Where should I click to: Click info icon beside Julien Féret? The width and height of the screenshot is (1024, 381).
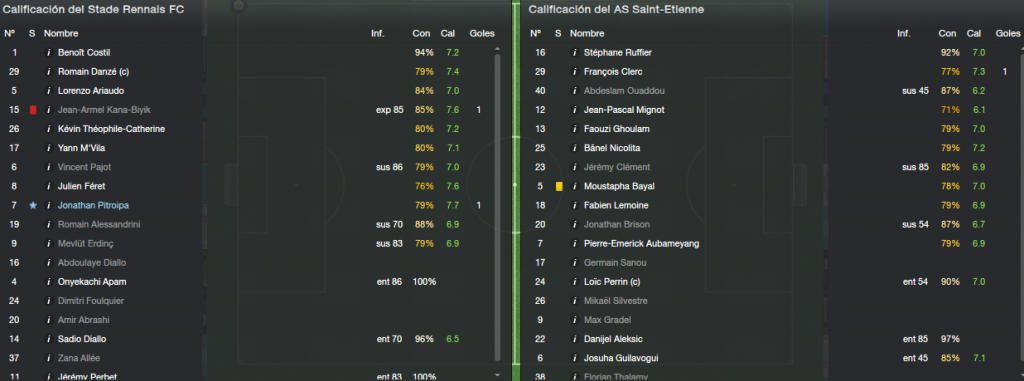point(48,186)
